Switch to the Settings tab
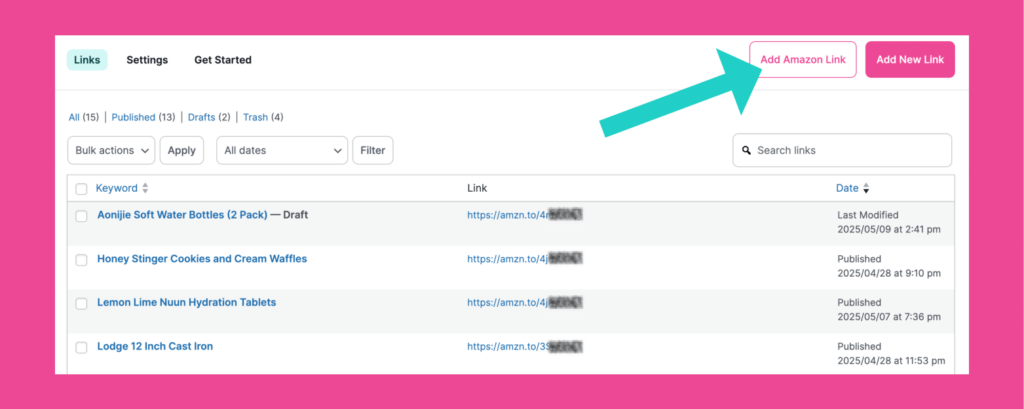The width and height of the screenshot is (1024, 409). (x=147, y=60)
